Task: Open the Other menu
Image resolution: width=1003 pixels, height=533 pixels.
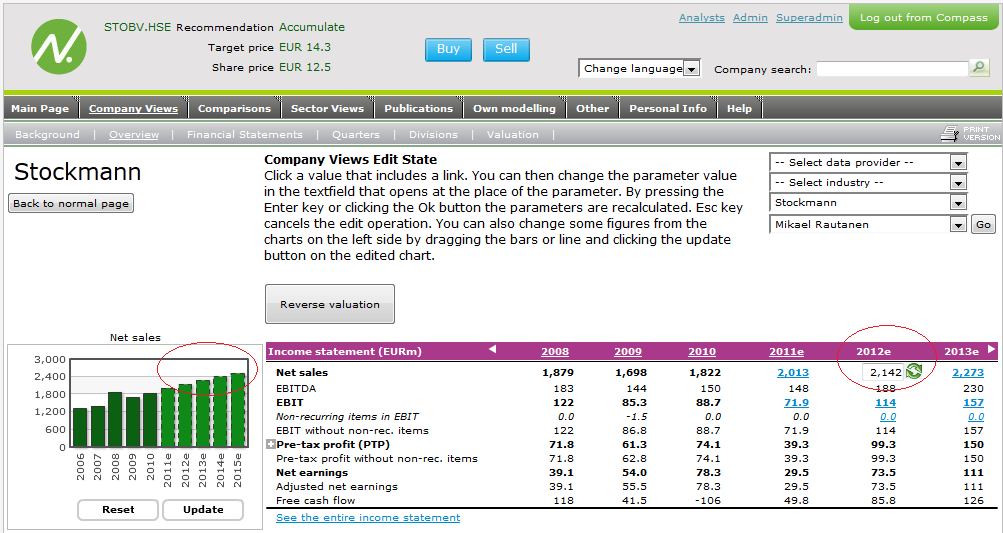Action: [x=592, y=108]
